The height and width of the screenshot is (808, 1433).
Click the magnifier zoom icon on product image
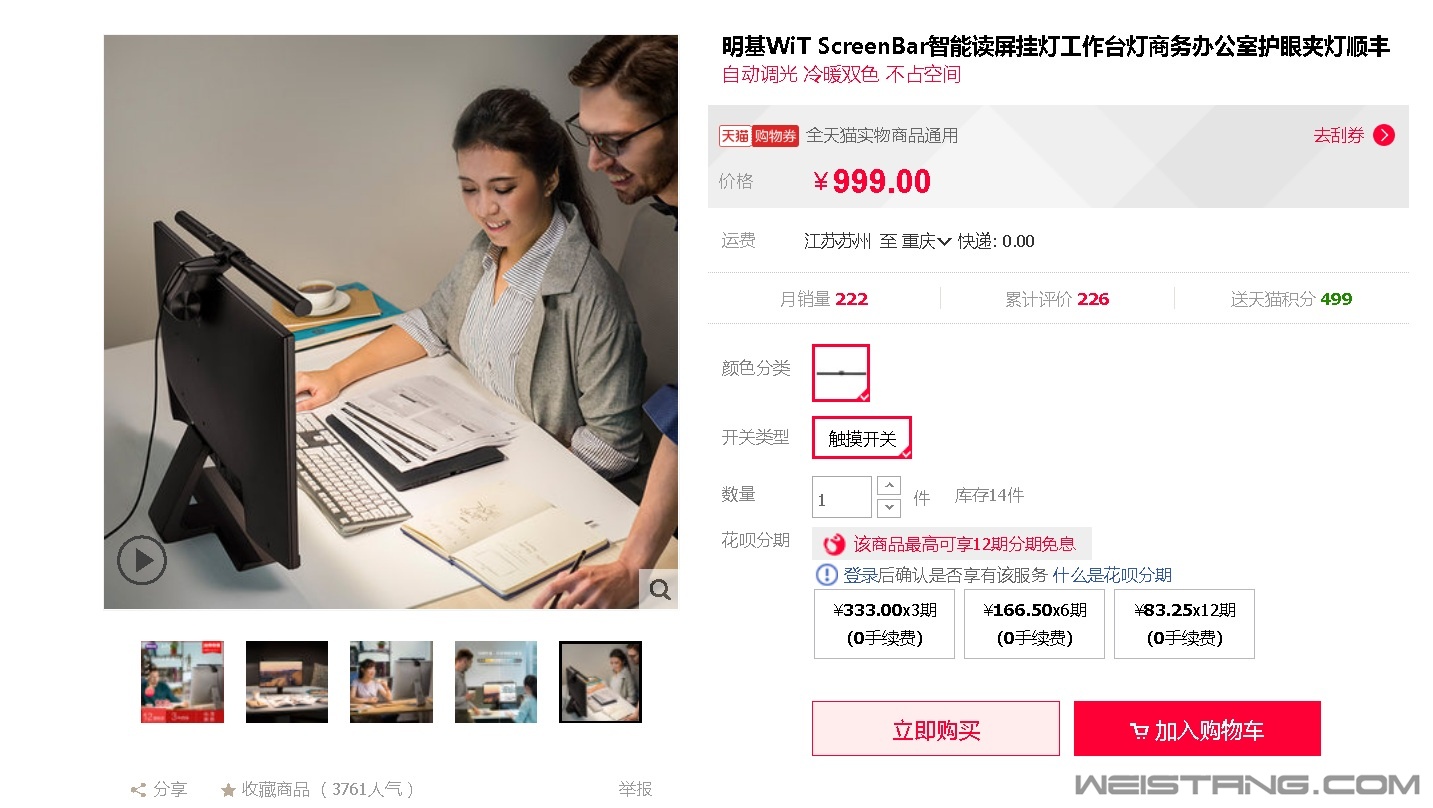(659, 589)
